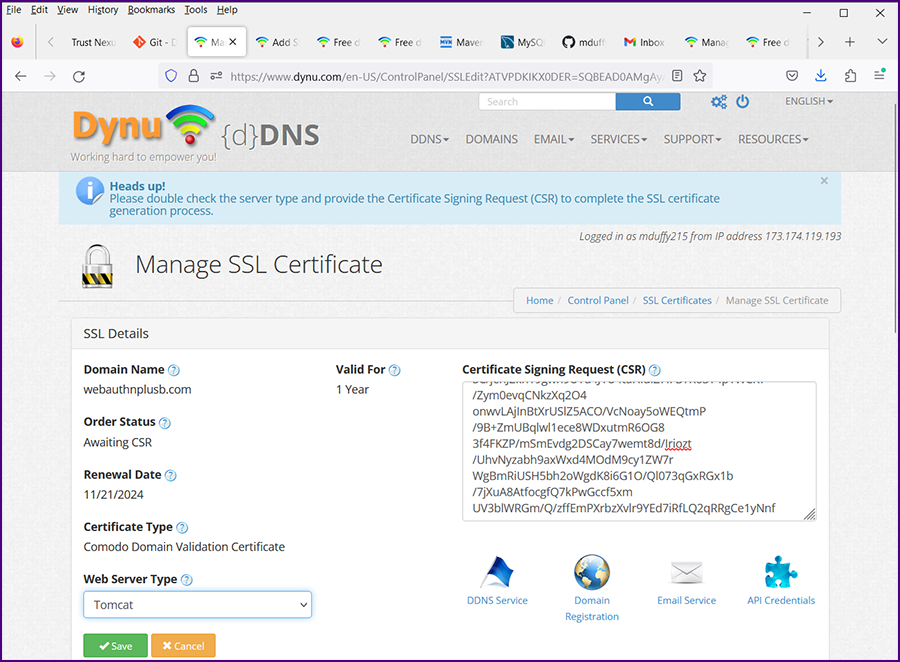This screenshot has width=900, height=662.
Task: Reload the current page
Action: click(79, 76)
